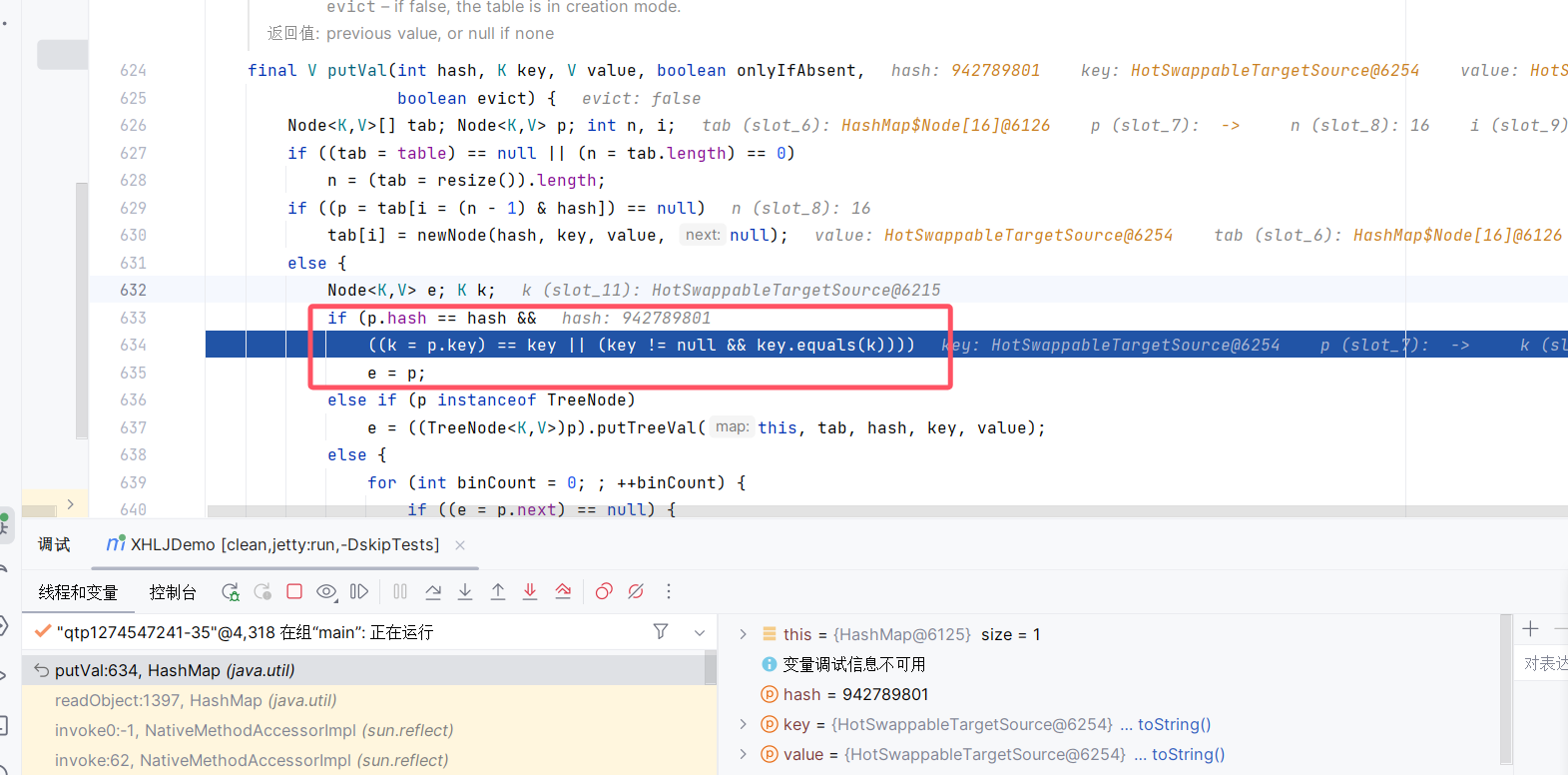The image size is (1568, 775).
Task: Step out using the up arrow icon
Action: (x=498, y=591)
